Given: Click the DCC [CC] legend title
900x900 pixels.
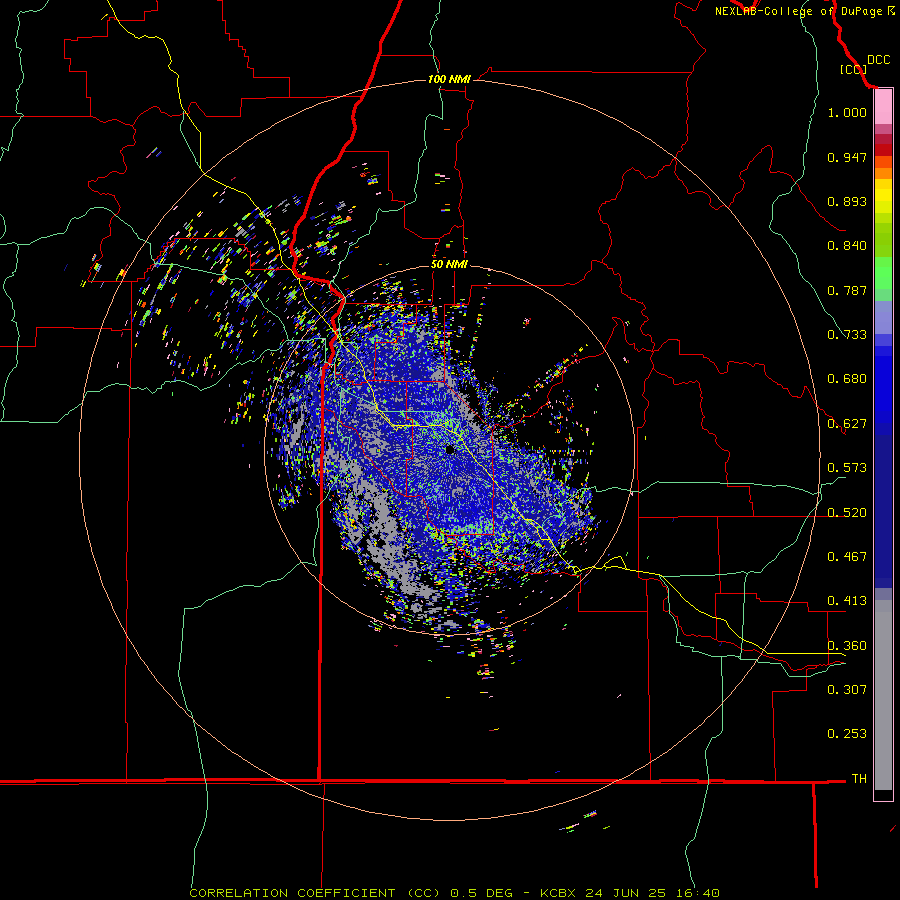Looking at the screenshot, I should [864, 64].
